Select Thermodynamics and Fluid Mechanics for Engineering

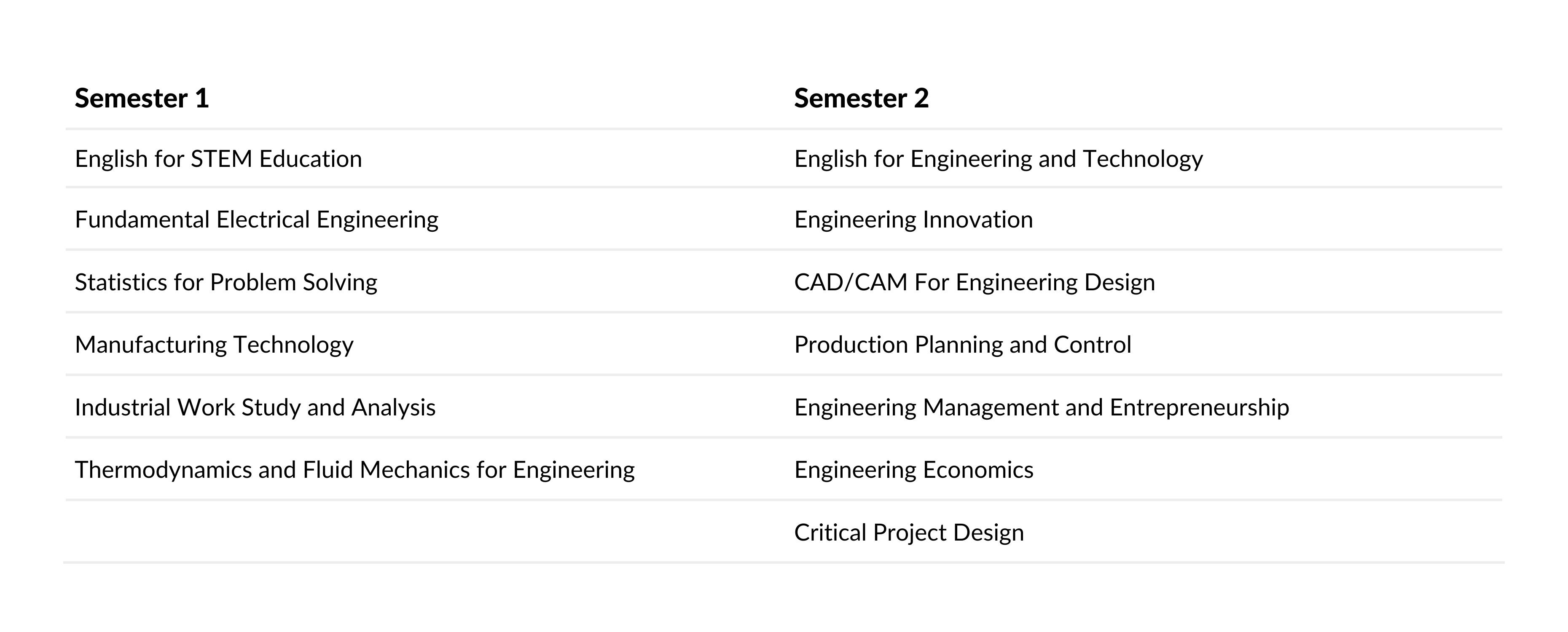(355, 470)
